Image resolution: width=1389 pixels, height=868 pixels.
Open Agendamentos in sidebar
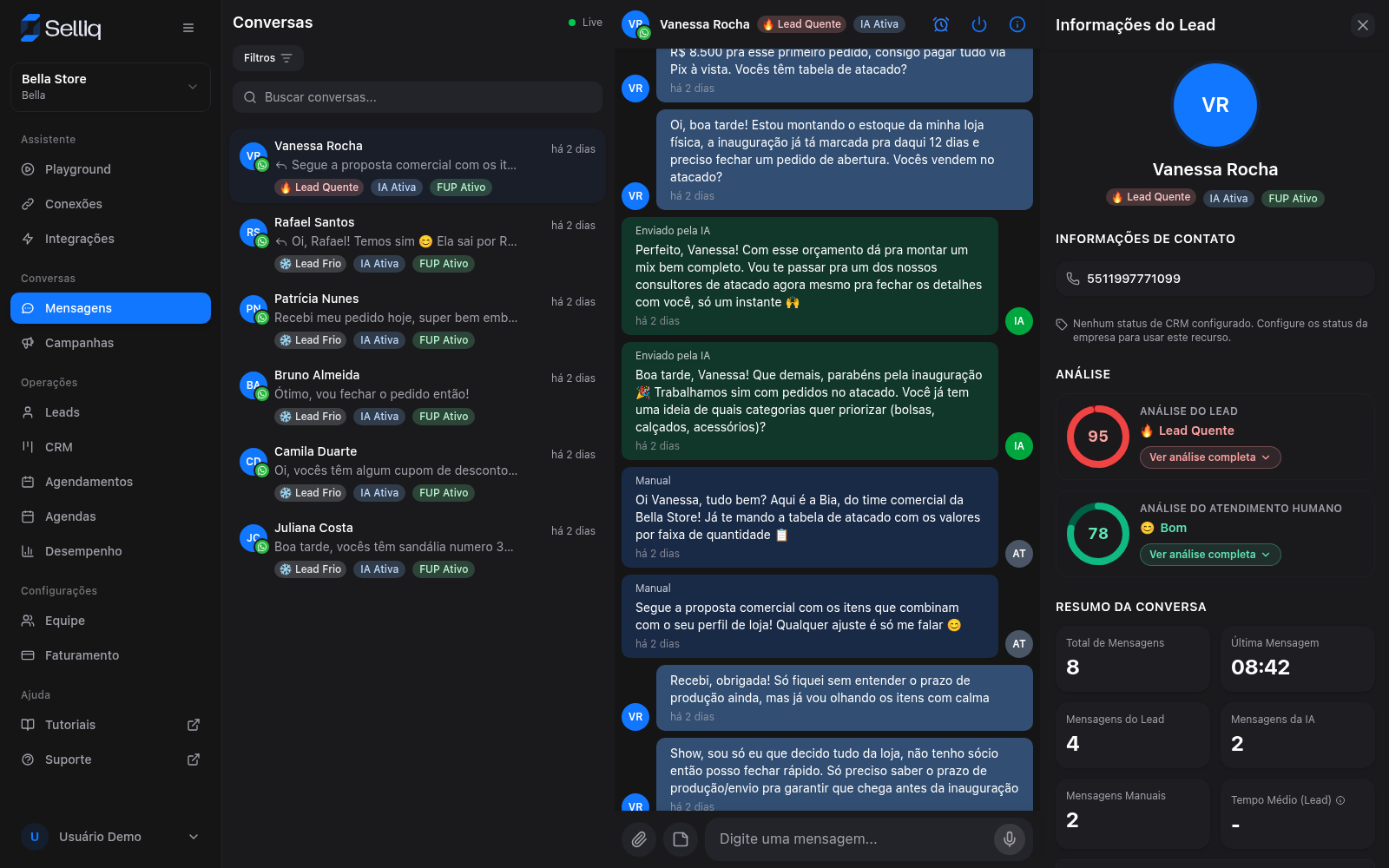tap(110, 482)
